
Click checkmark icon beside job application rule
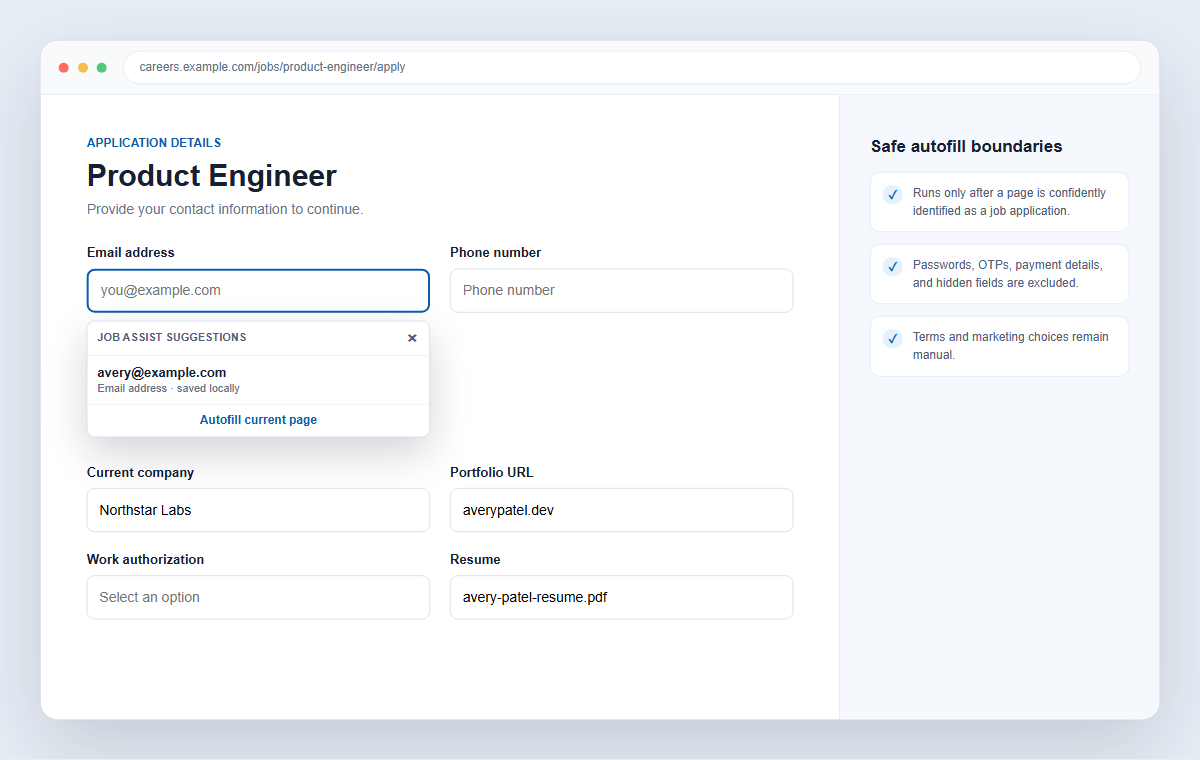tap(893, 194)
